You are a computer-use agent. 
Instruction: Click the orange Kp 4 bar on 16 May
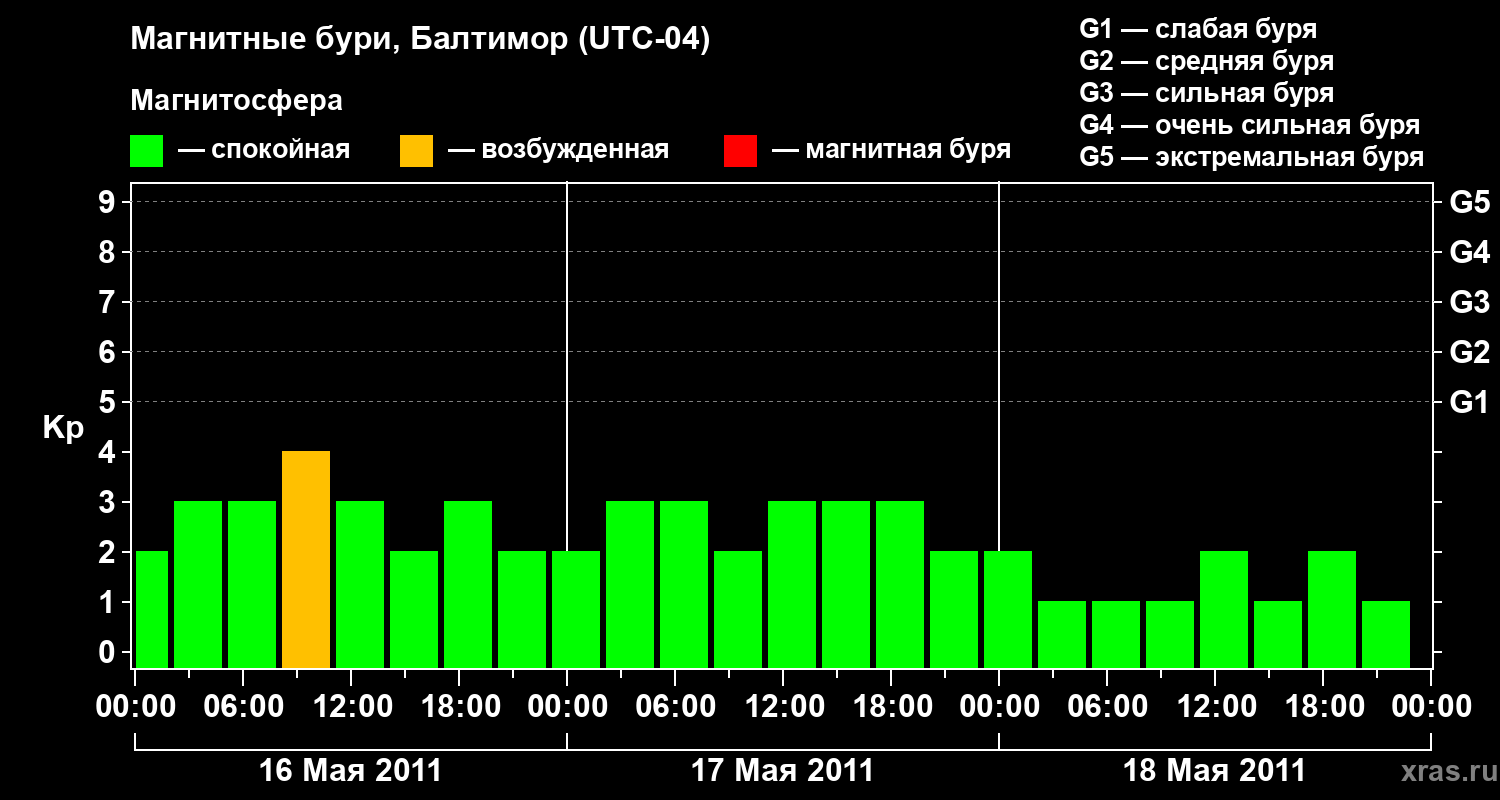(306, 560)
